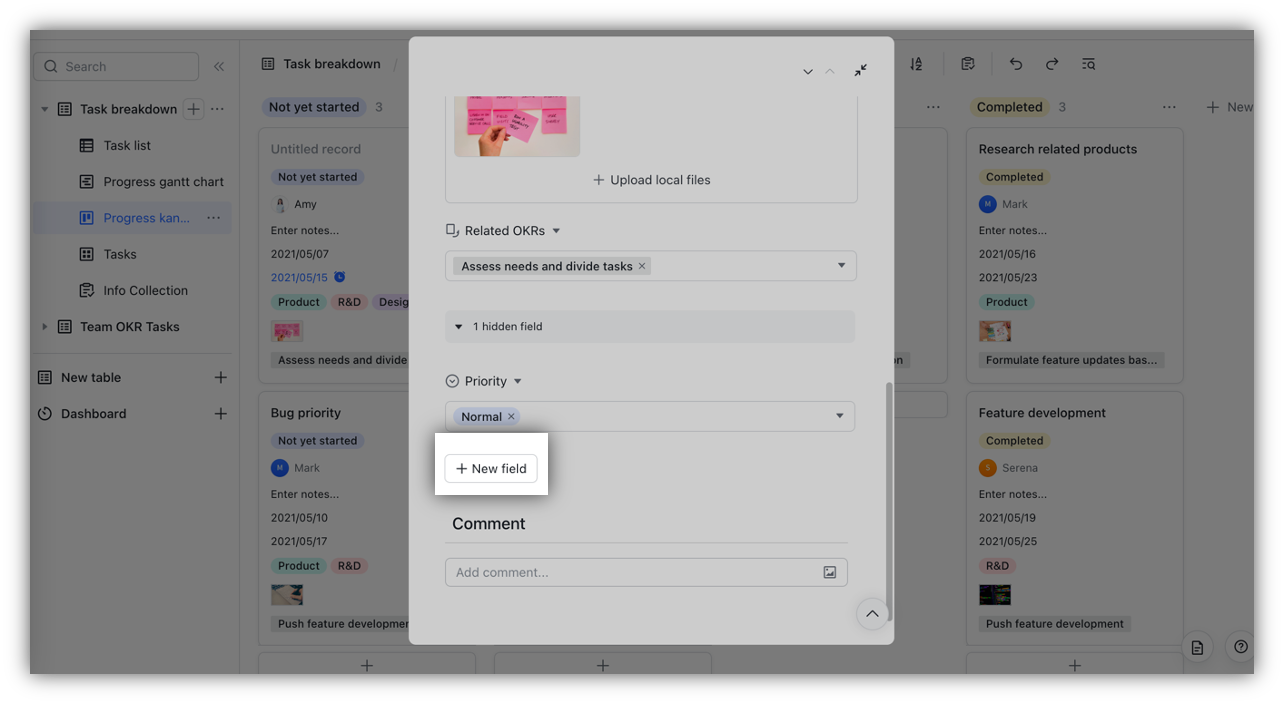
Task: Click the New field button
Action: tap(491, 468)
